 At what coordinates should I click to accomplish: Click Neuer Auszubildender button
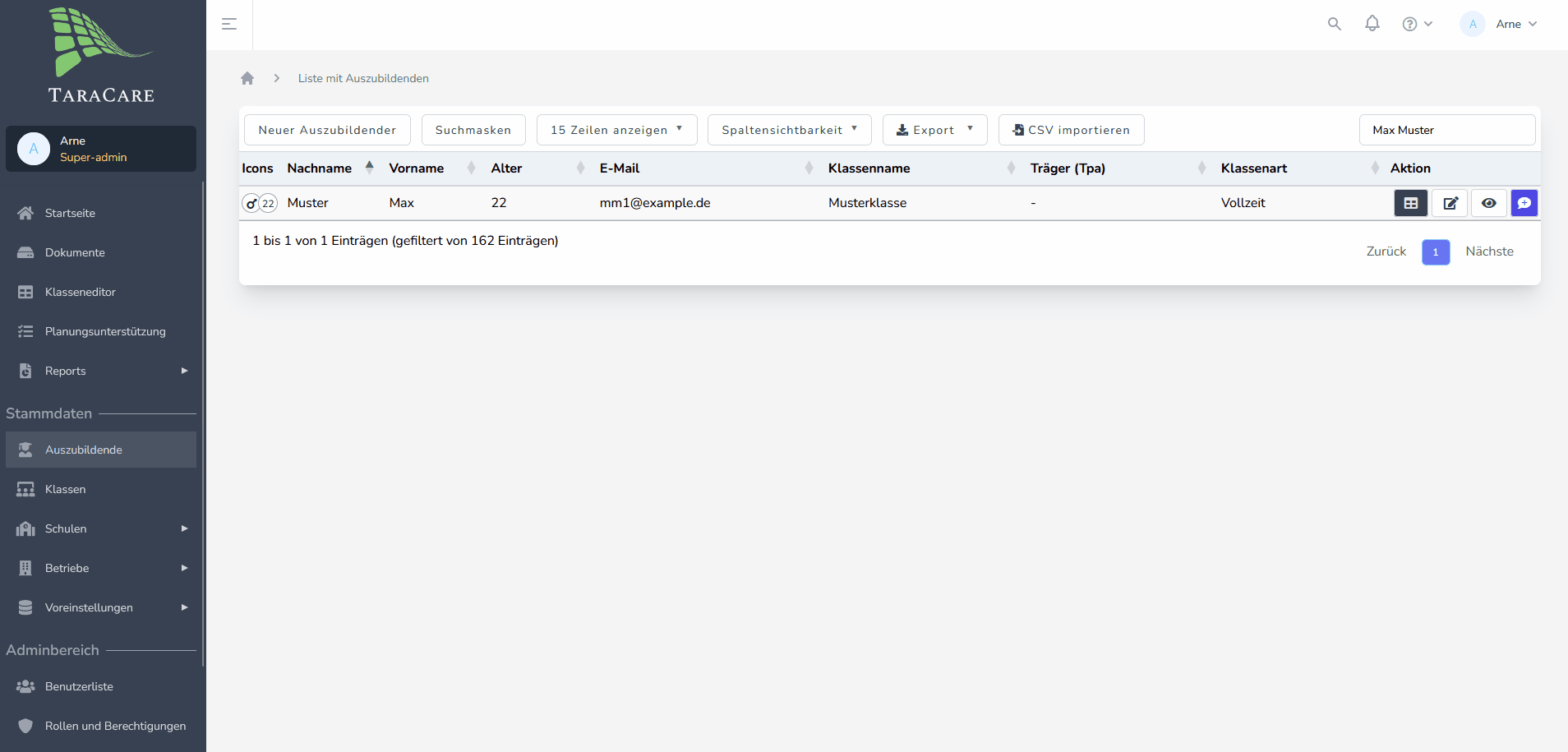327,130
